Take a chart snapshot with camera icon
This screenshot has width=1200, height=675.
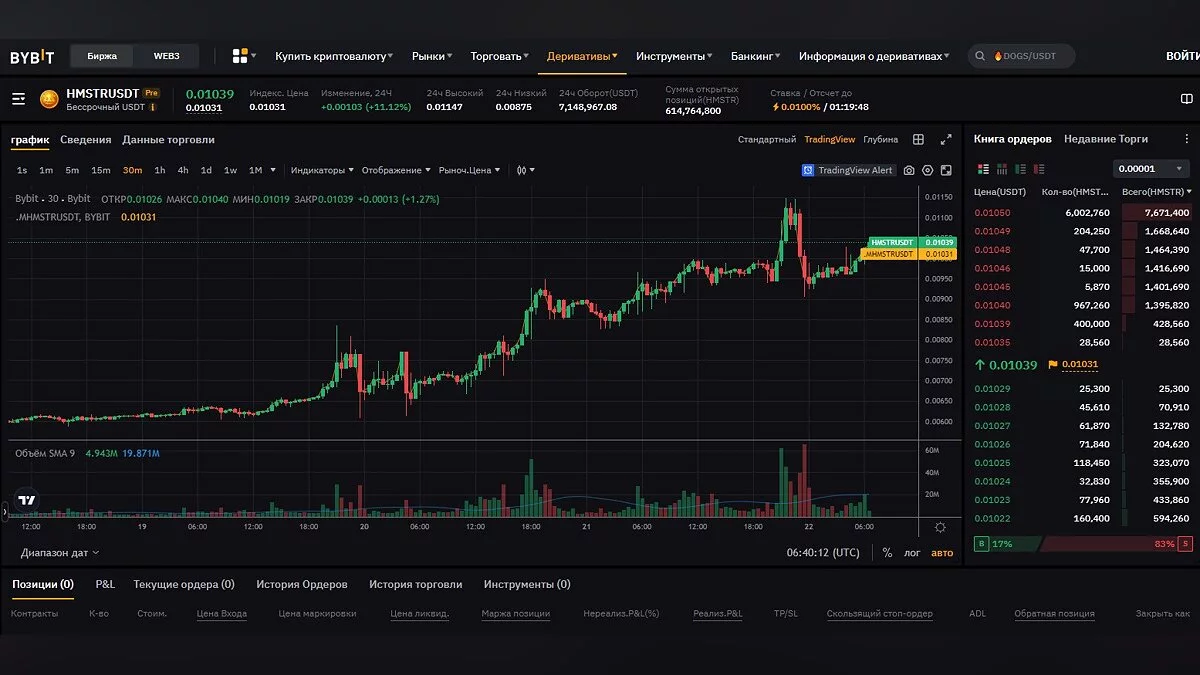coord(909,170)
